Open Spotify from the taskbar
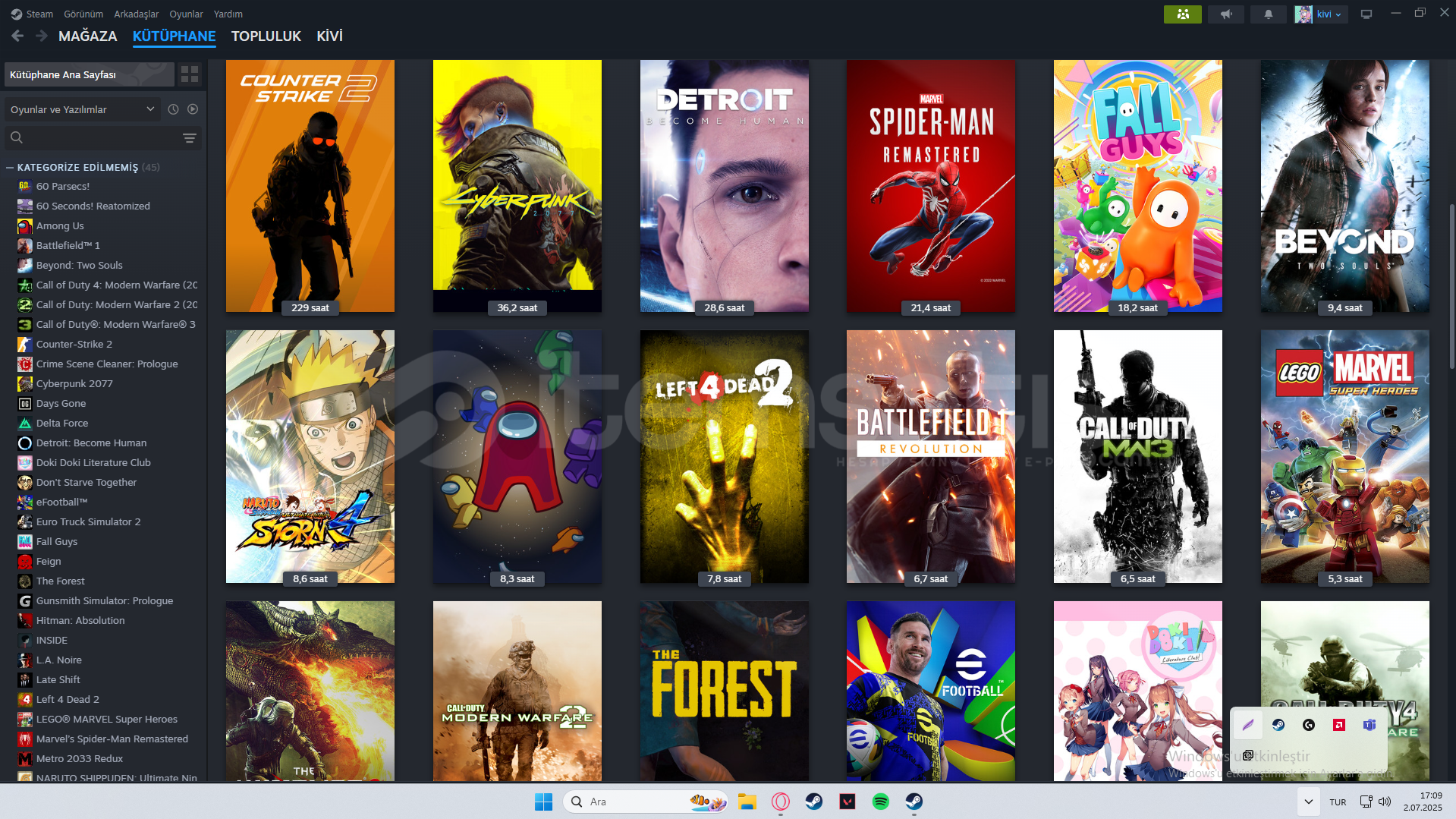 (881, 802)
